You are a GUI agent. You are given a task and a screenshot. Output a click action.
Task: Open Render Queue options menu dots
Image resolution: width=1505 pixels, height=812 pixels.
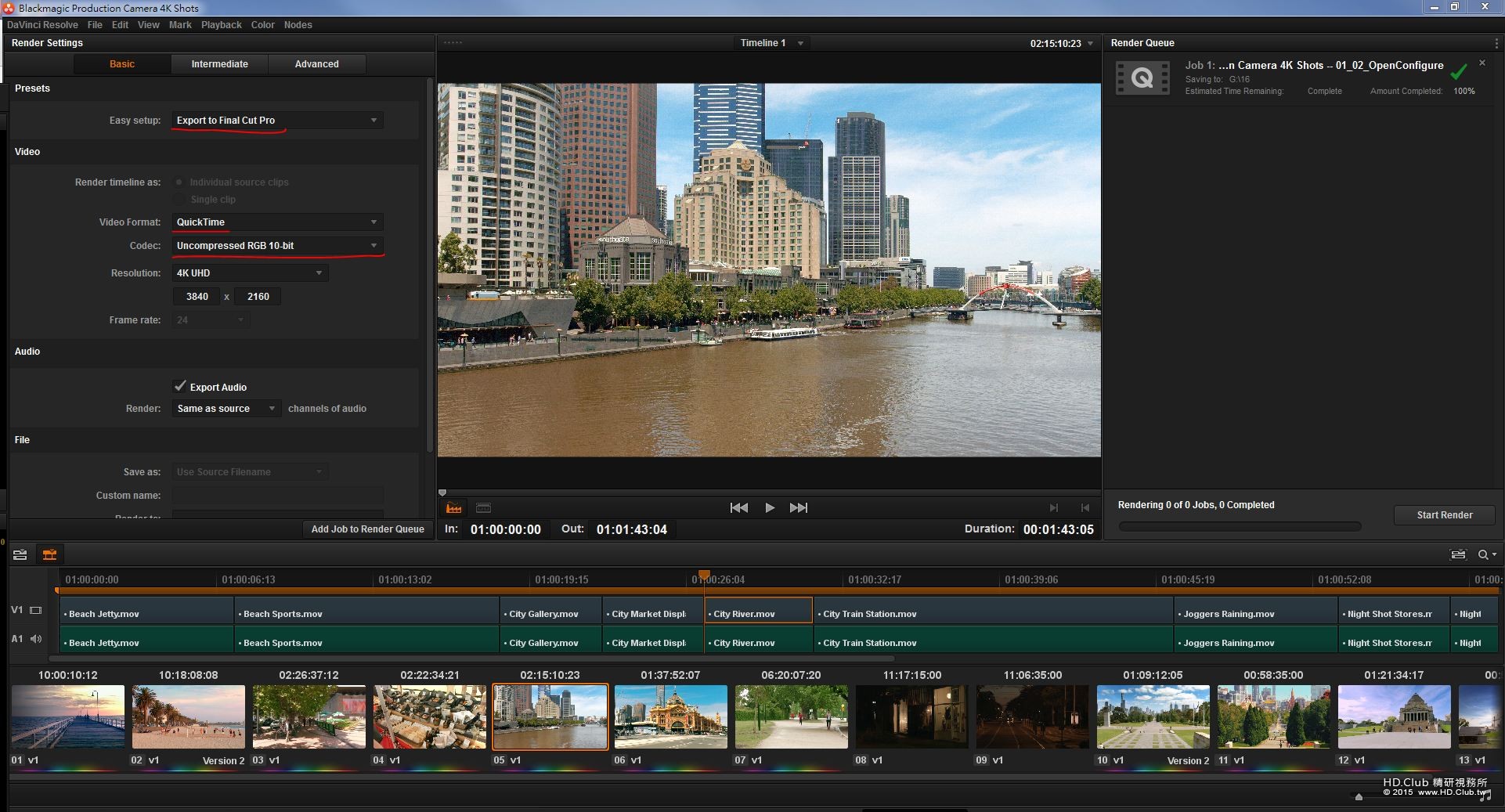coord(1497,43)
